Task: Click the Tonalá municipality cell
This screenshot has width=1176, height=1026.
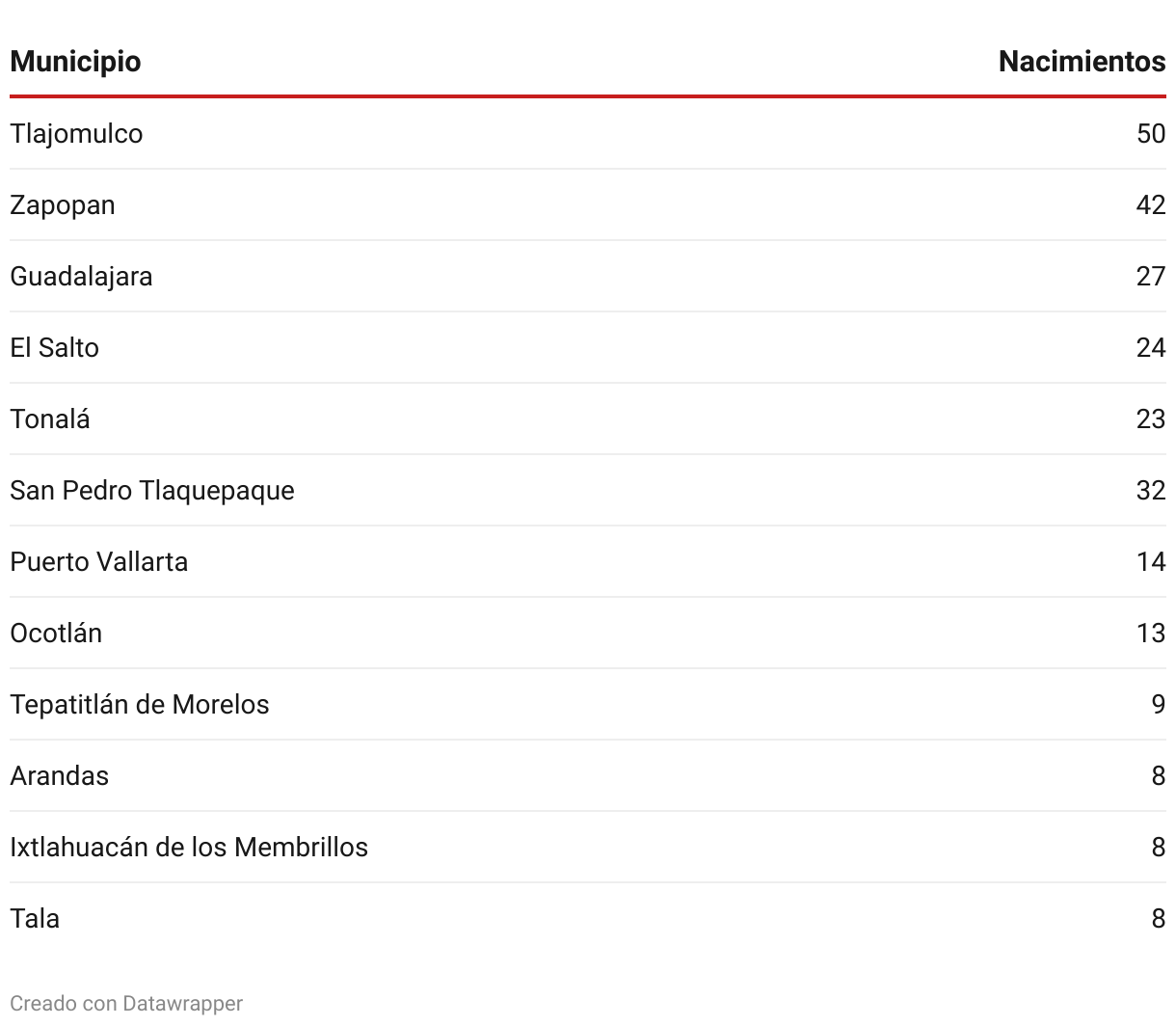Action: point(50,418)
